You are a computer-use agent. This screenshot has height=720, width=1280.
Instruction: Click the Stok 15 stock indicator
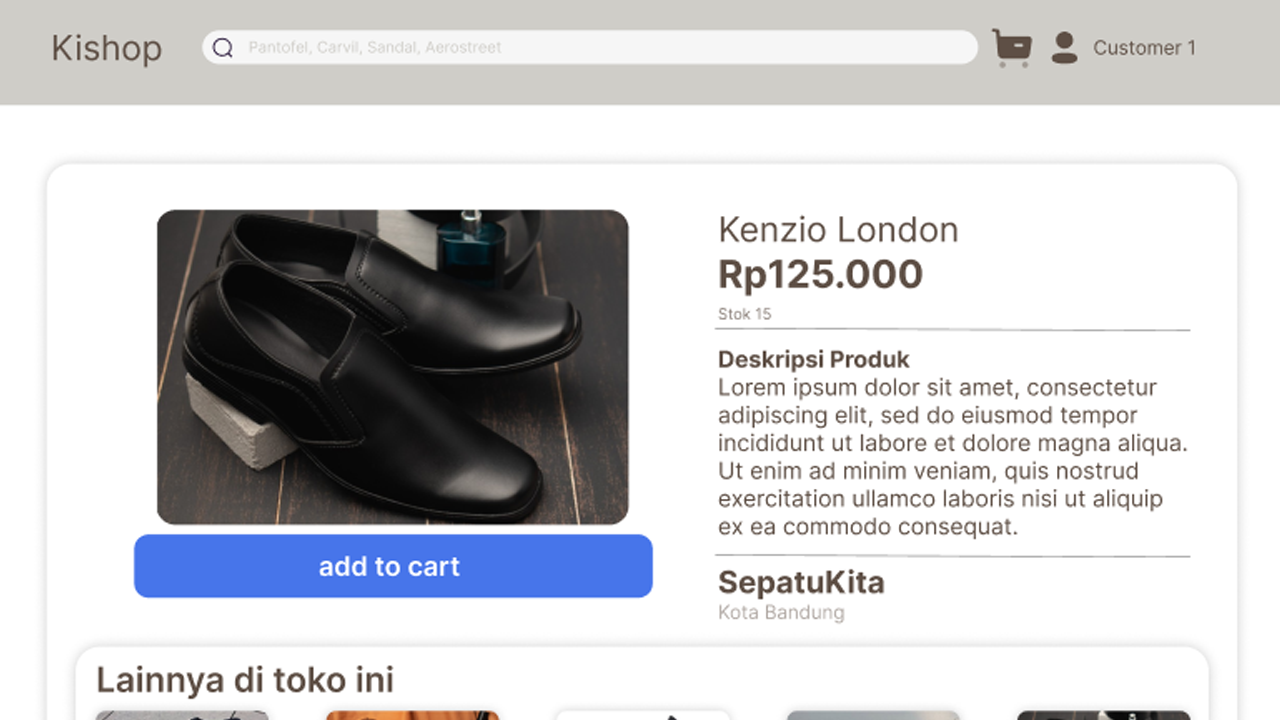coord(744,314)
